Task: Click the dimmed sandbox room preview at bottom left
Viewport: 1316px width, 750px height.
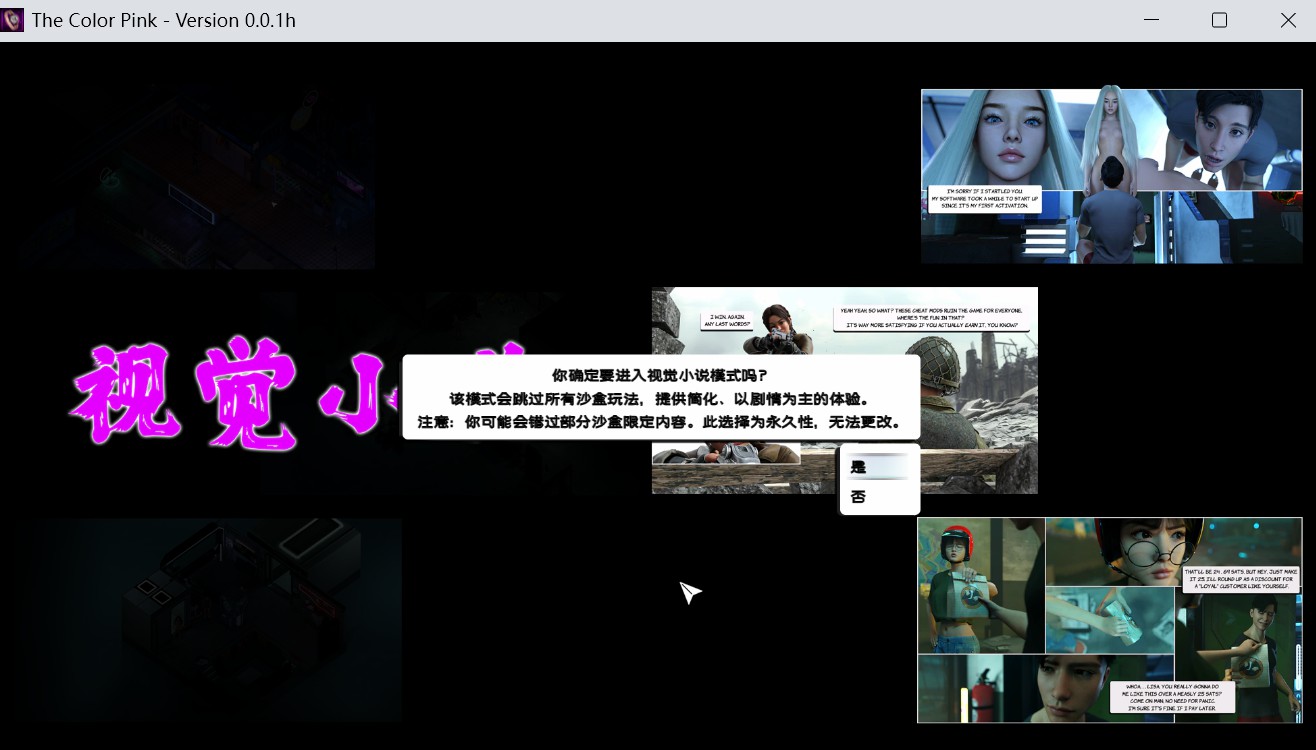Action: click(208, 618)
